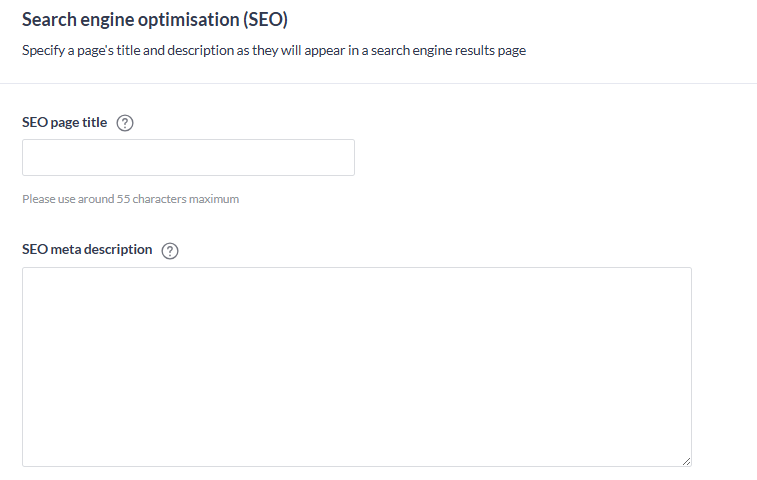This screenshot has height=480, width=757.
Task: Focus the SEO page title input field
Action: point(188,158)
